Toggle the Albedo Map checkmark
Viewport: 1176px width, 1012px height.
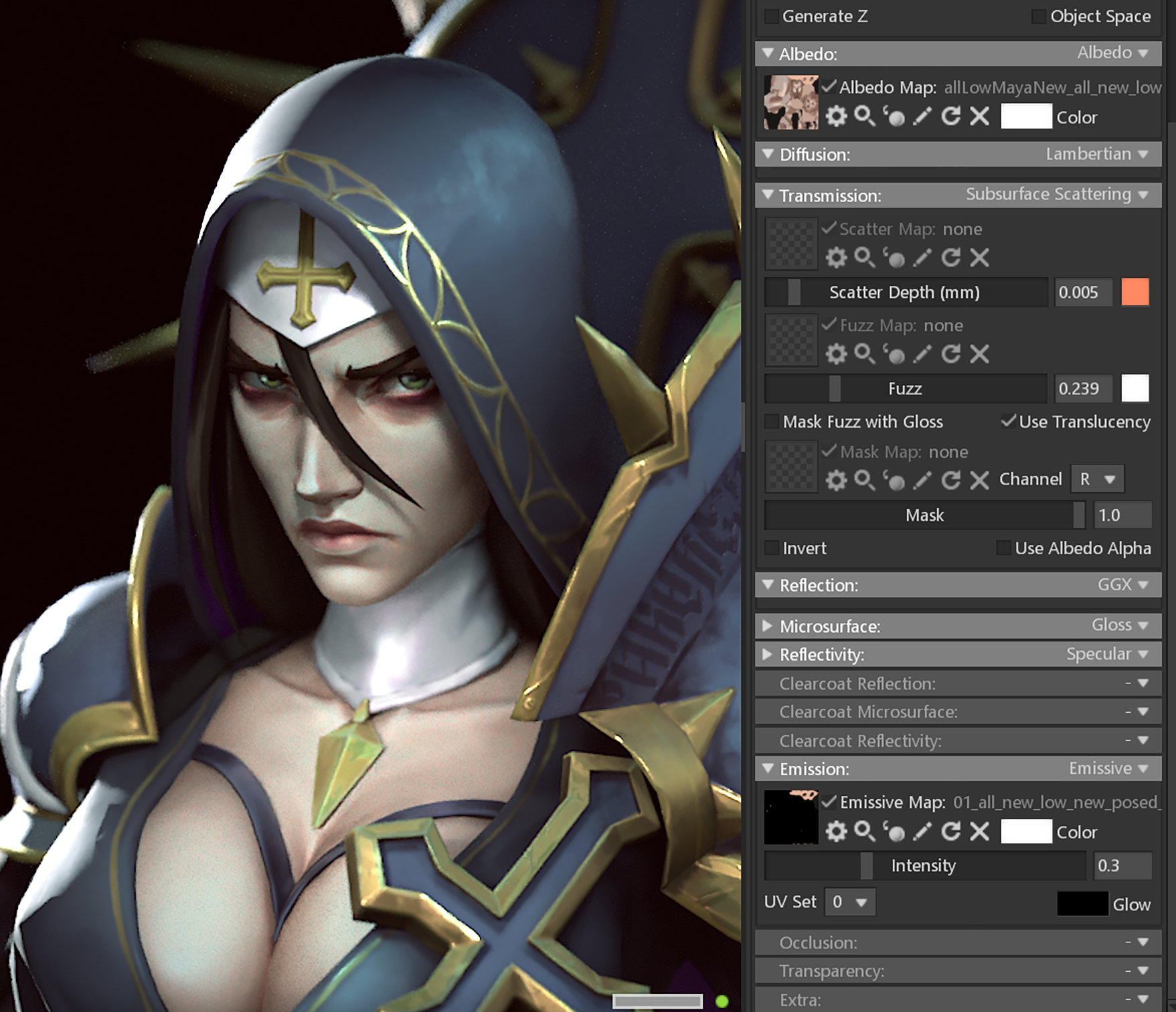point(829,86)
